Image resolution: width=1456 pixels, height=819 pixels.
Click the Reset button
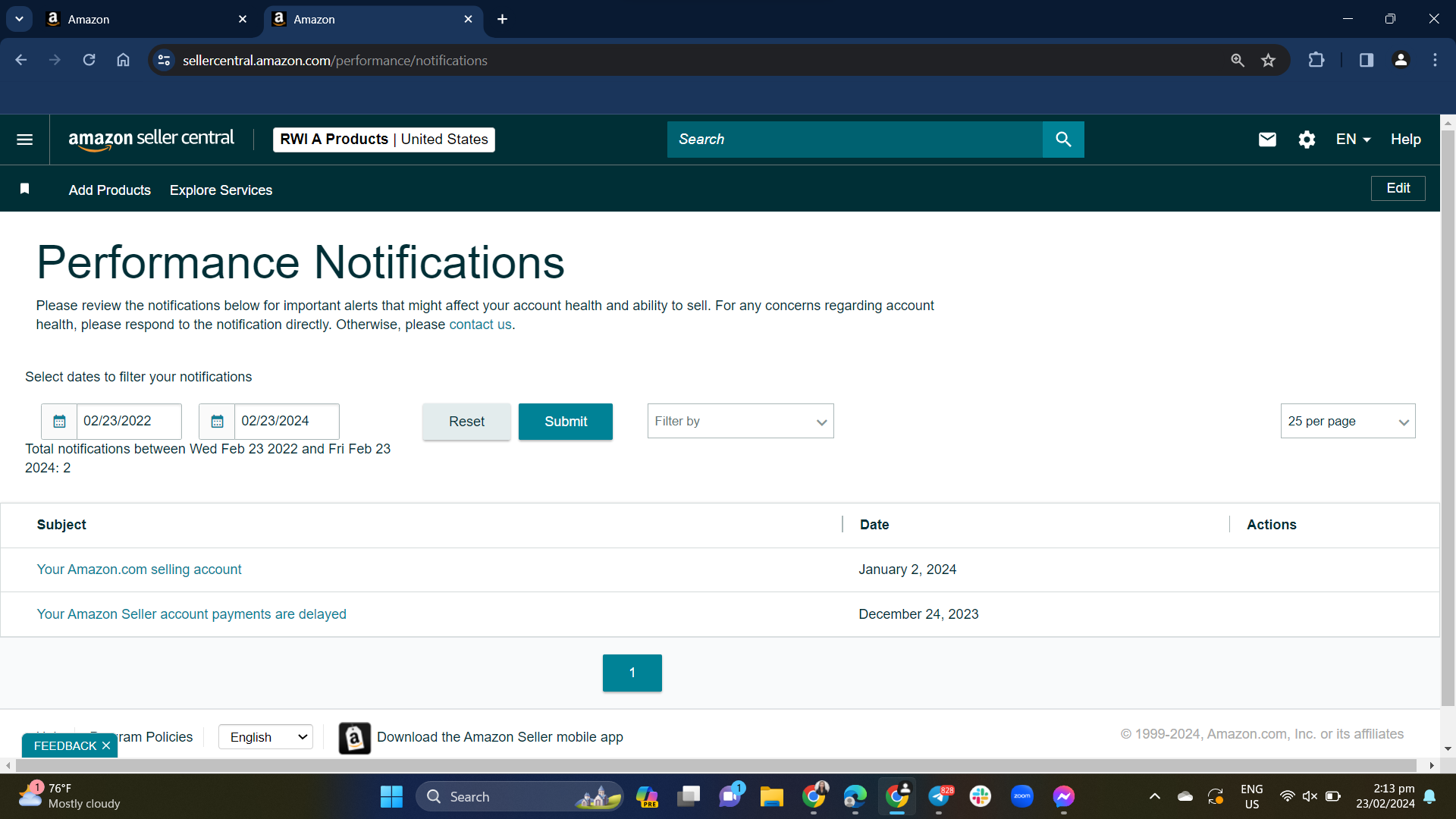coord(466,422)
